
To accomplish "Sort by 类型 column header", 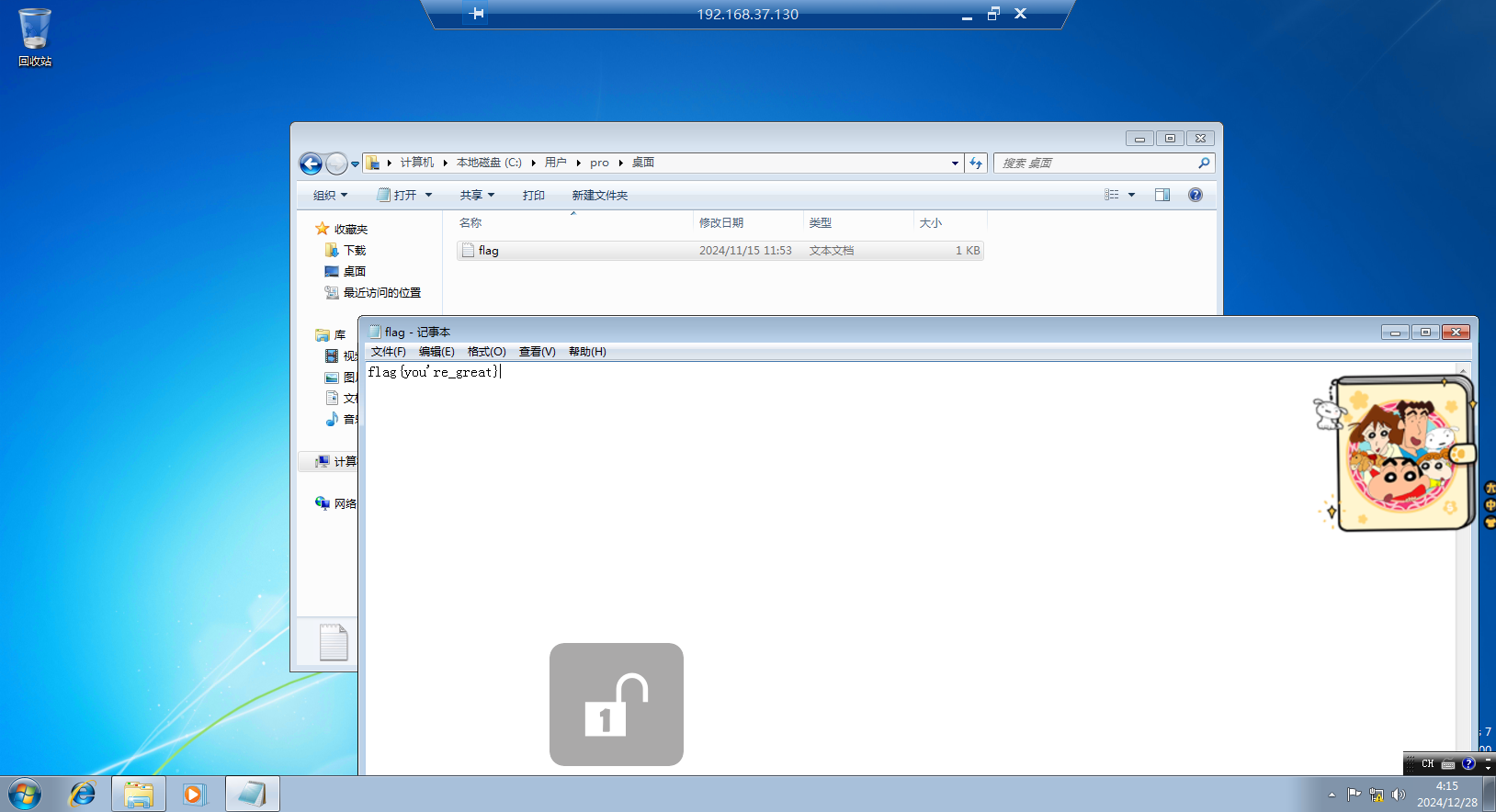I will tap(858, 222).
